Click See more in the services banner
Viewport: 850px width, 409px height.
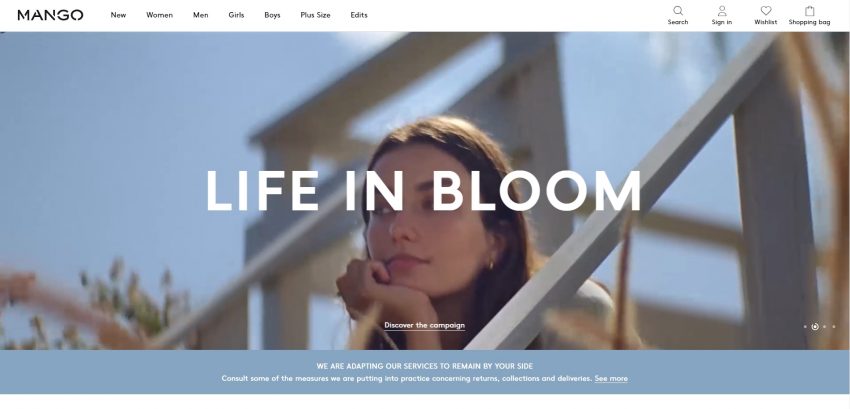[611, 379]
